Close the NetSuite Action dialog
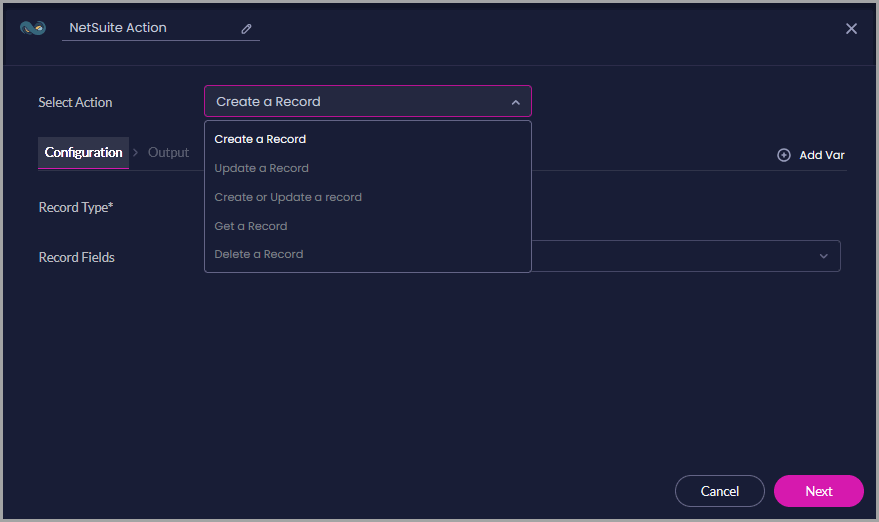Image resolution: width=879 pixels, height=522 pixels. coord(851,29)
